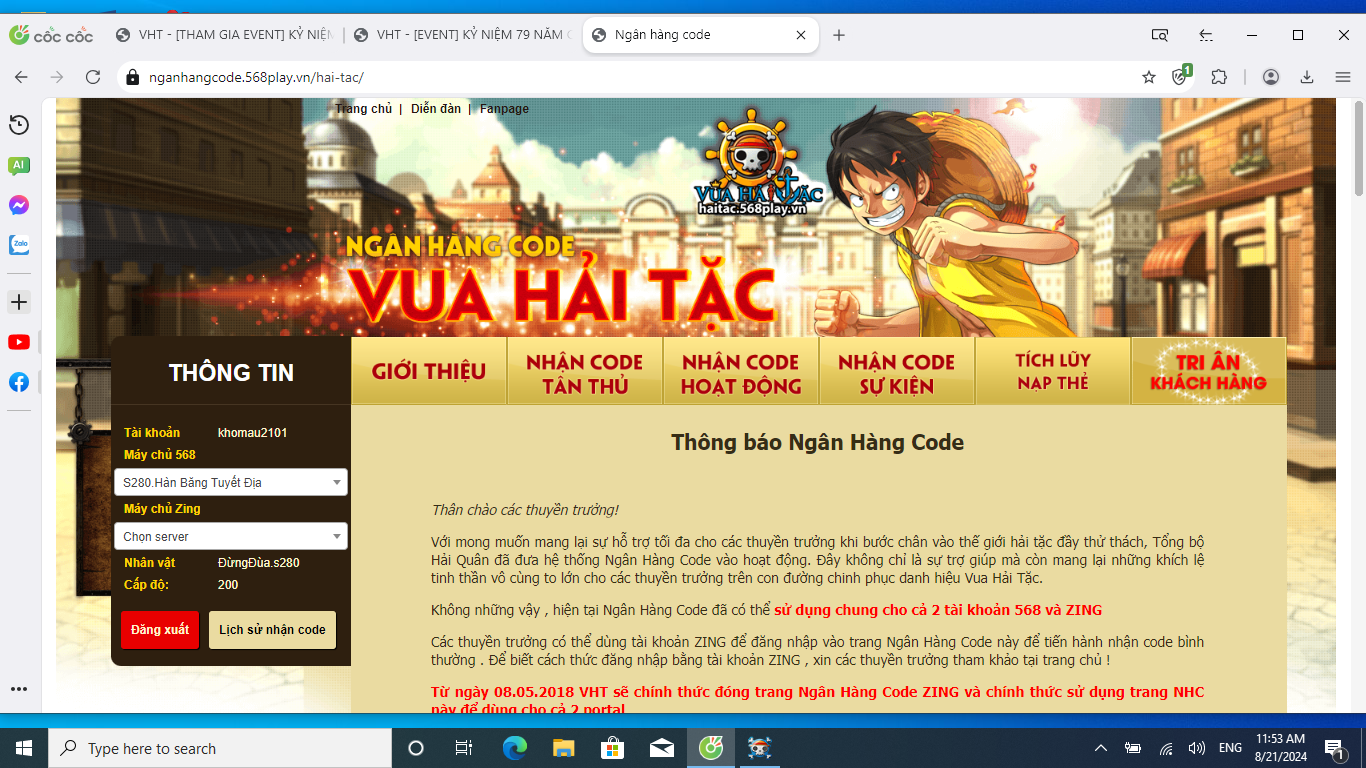Image resolution: width=1366 pixels, height=768 pixels.
Task: Open the pirate skull game taskbar icon
Action: pyautogui.click(x=760, y=748)
